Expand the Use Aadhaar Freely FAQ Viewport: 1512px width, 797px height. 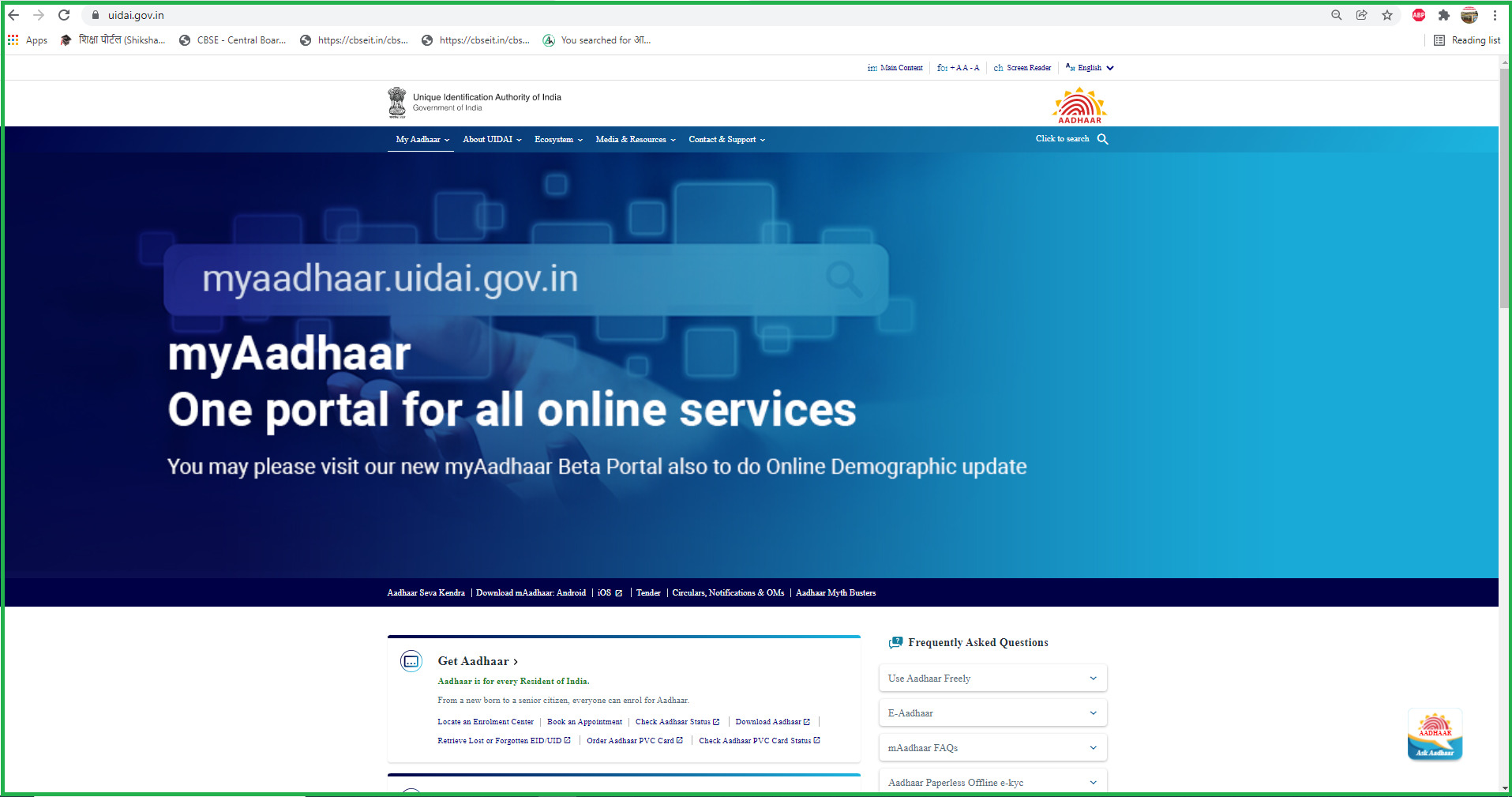[992, 679]
